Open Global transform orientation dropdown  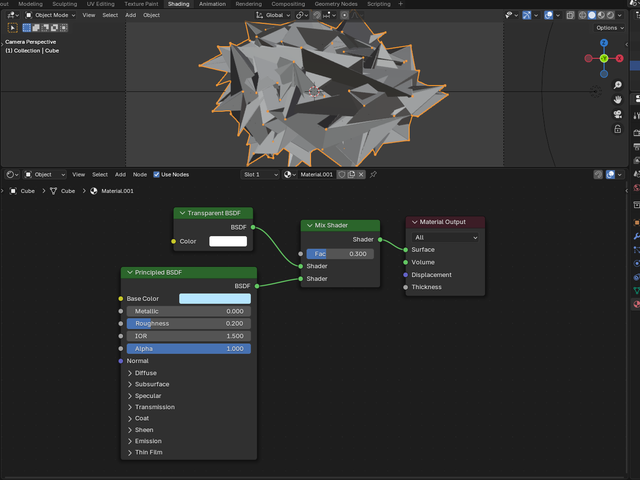click(273, 15)
